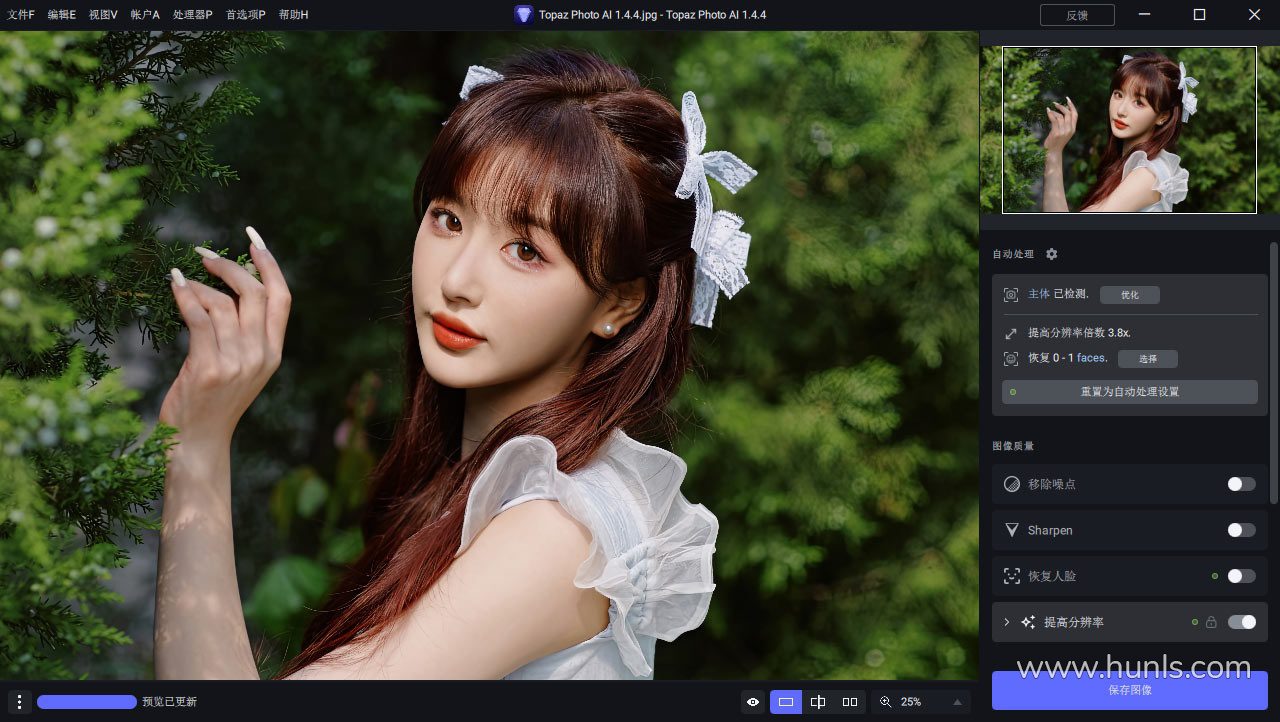Click the upscale arrows icon beside 提高分辨率倍数
The height and width of the screenshot is (722, 1280).
[x=1011, y=333]
